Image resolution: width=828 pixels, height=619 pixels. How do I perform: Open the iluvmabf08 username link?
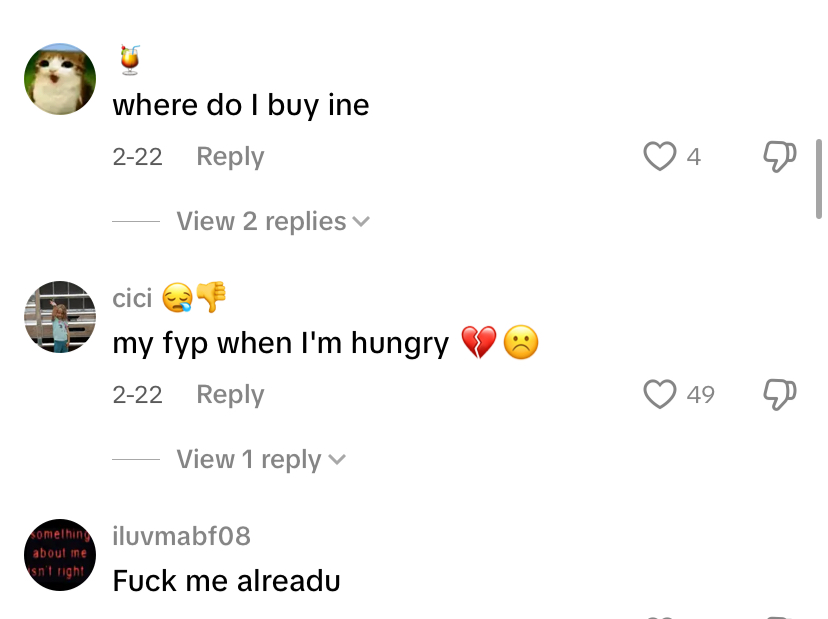[181, 536]
